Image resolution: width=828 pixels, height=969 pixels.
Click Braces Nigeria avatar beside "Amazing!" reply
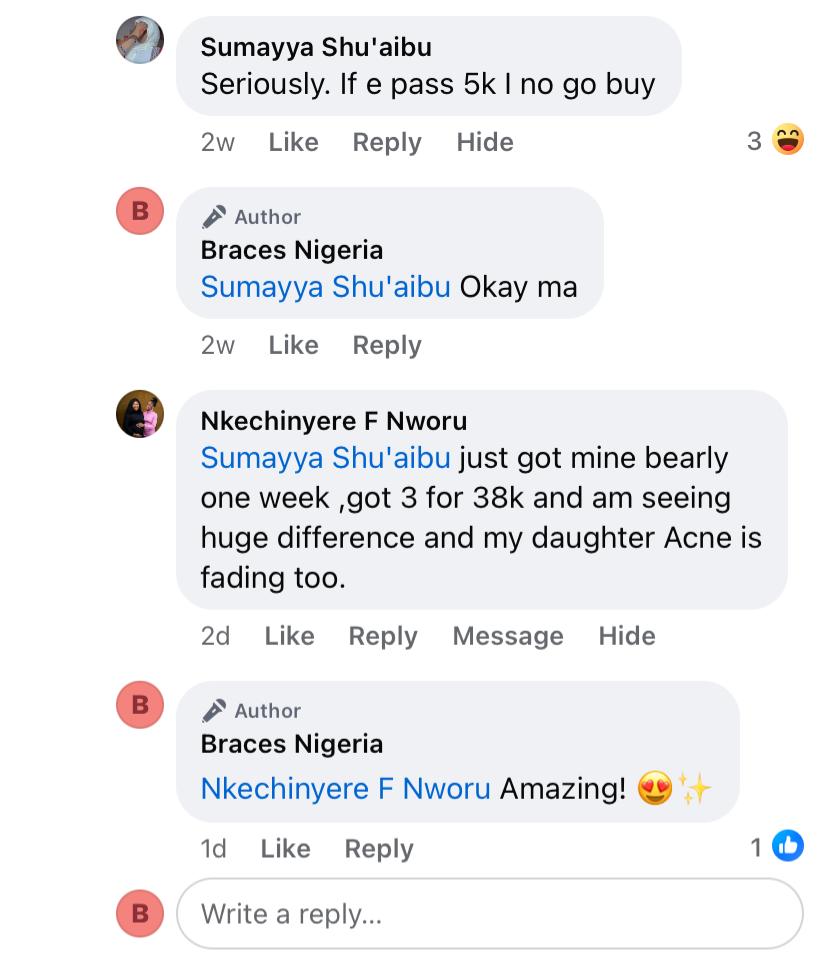[140, 705]
